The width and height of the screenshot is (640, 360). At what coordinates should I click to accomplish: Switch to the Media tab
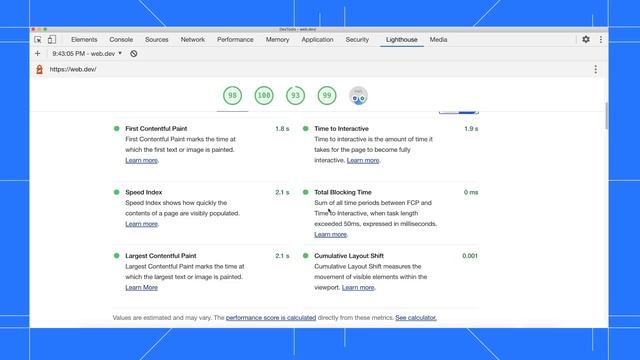pos(438,40)
